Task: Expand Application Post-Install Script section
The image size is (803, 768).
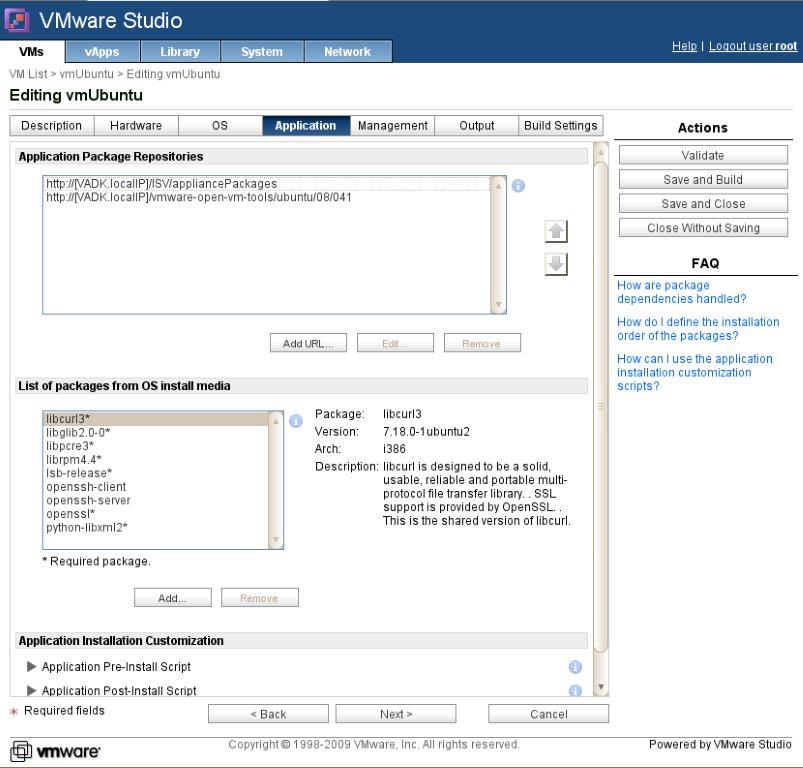Action: (x=31, y=691)
